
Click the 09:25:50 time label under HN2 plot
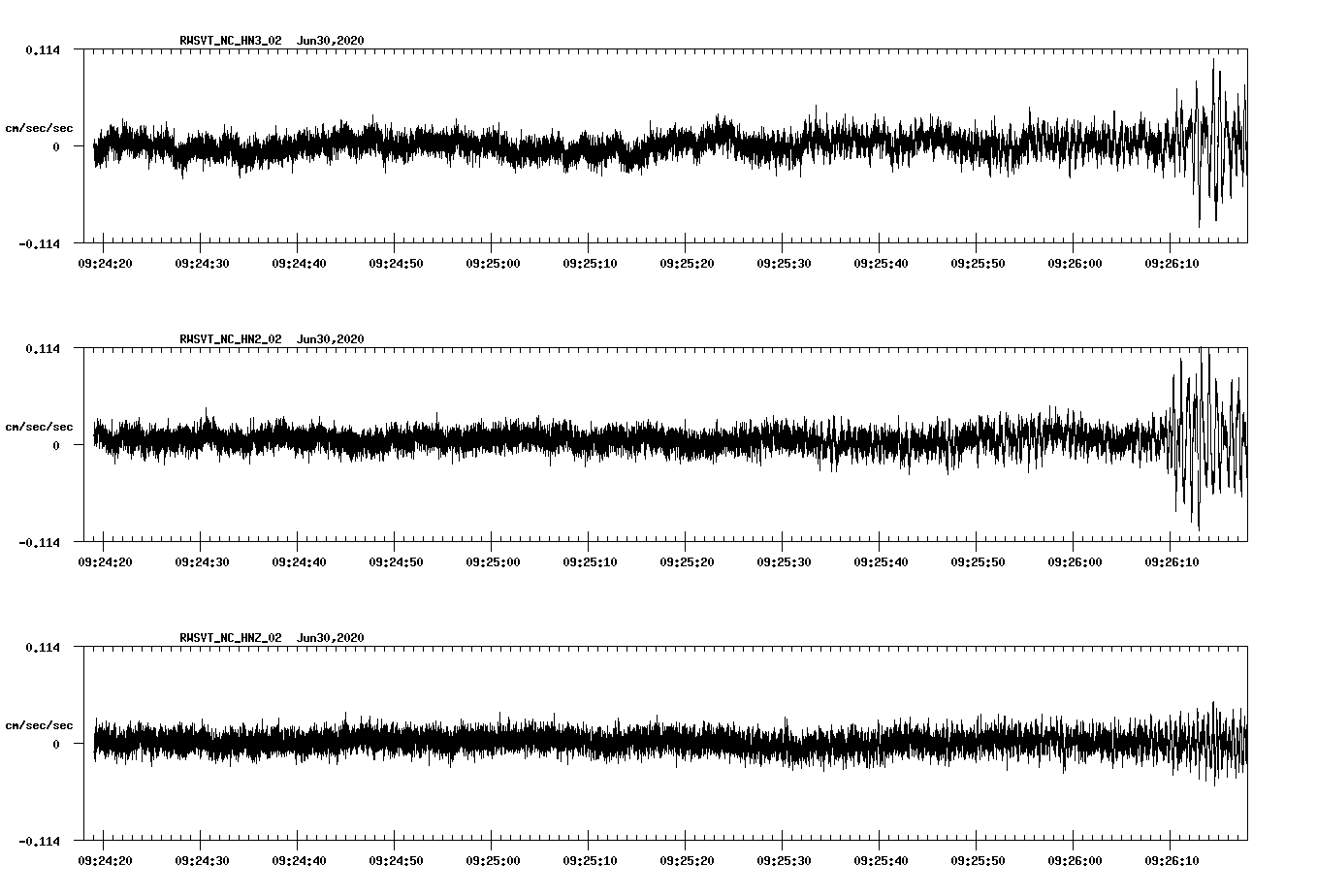coord(978,561)
